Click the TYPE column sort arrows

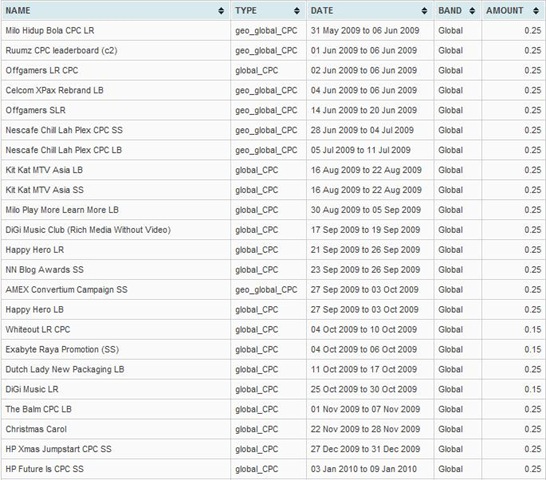(297, 11)
